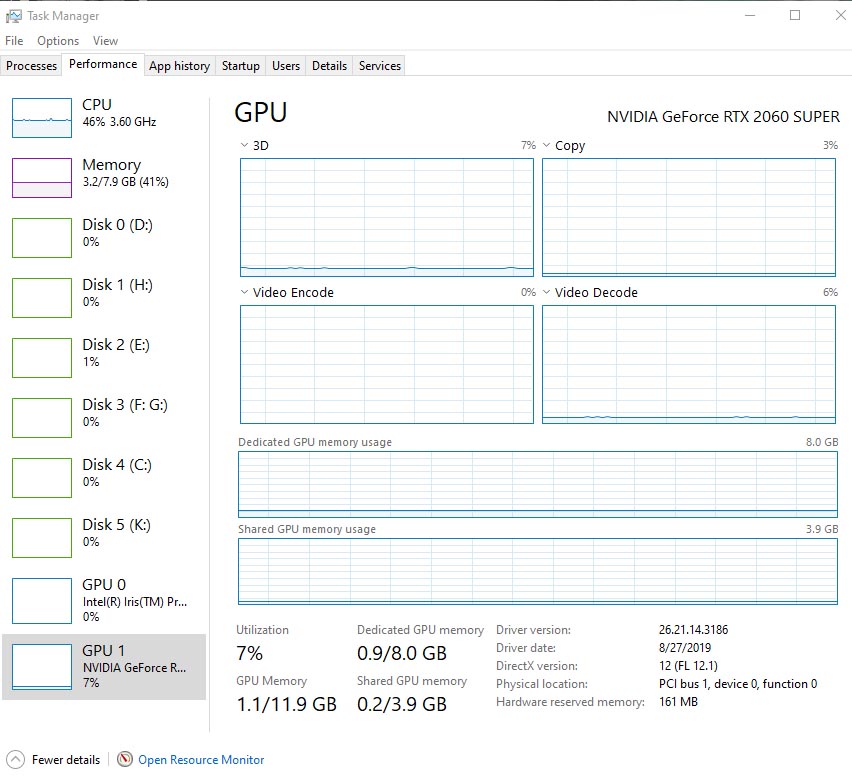Click the driver date 8/27/2019 value
The image size is (852, 778).
click(685, 648)
